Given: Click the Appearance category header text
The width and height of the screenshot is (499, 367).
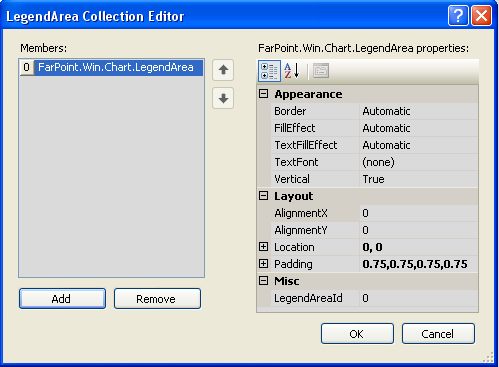Looking at the screenshot, I should pos(308,94).
